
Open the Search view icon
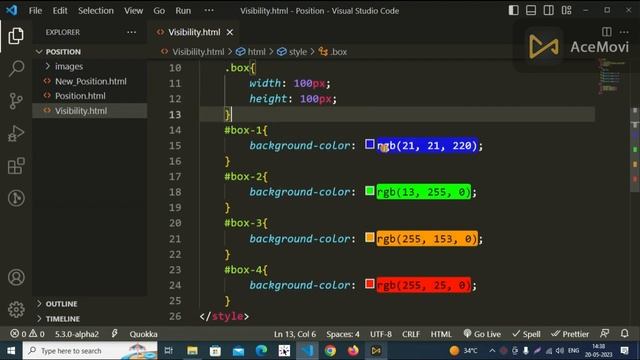coord(16,68)
